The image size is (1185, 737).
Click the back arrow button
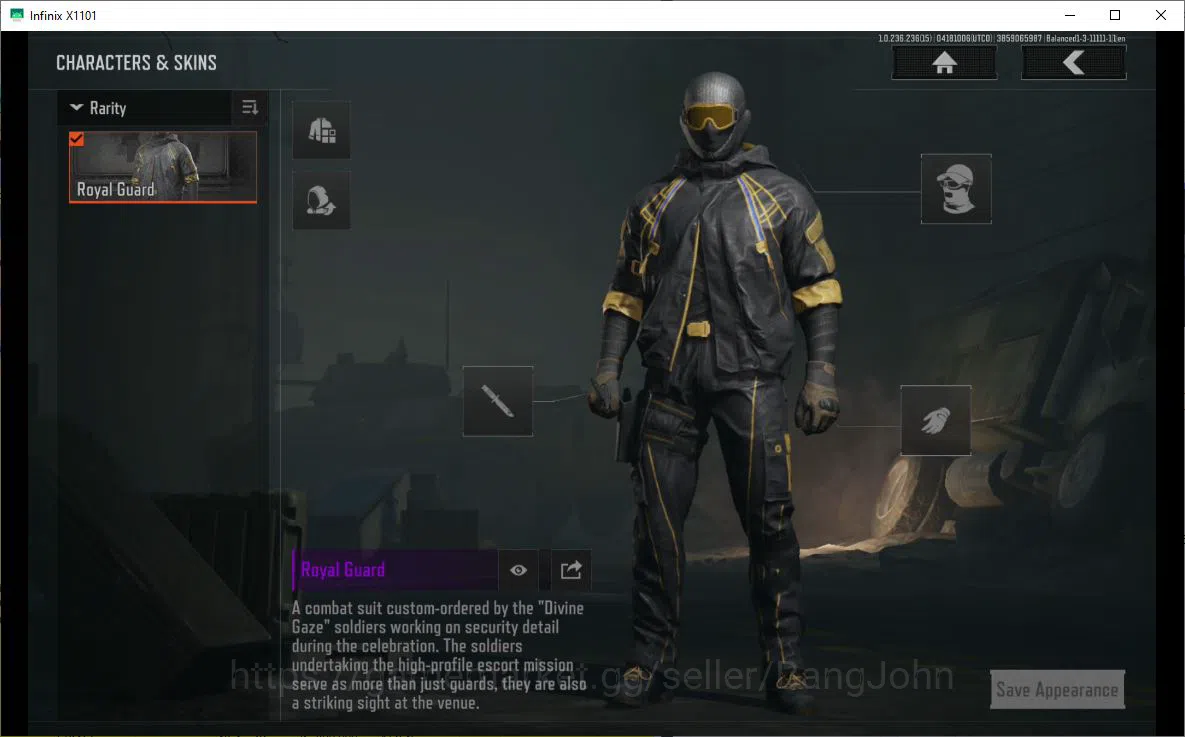tap(1073, 62)
